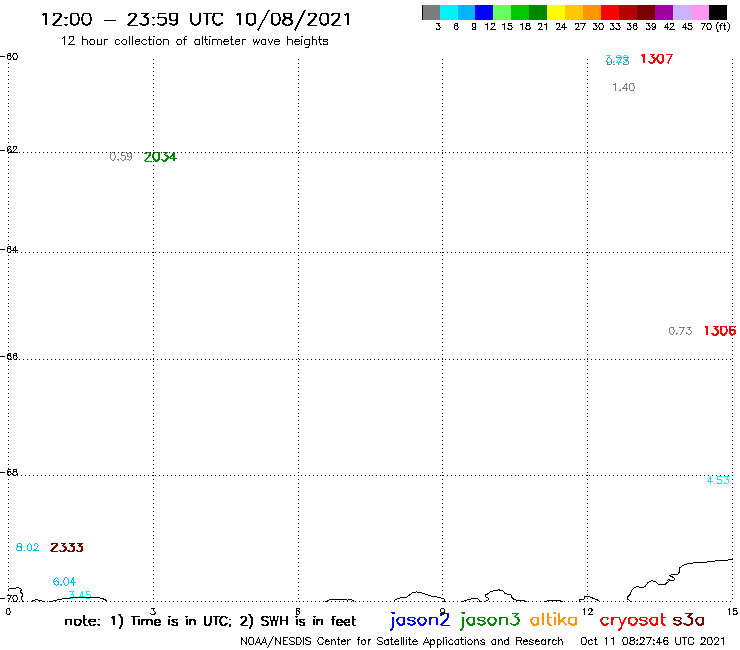Select the gray '1.40' wave height value
The width and height of the screenshot is (740, 650).
pos(623,87)
